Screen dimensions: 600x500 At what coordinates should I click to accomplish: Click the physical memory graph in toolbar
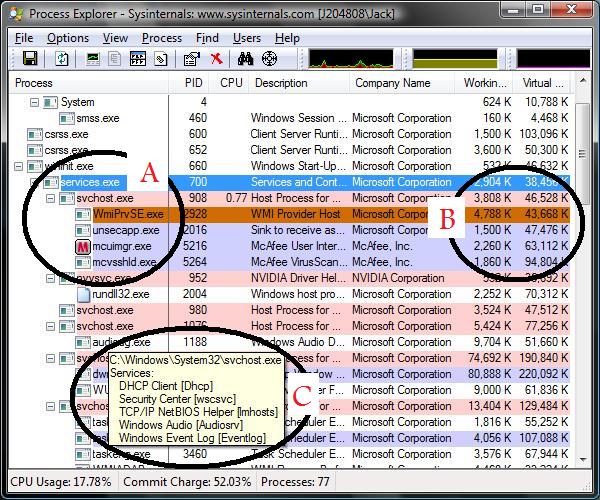click(553, 59)
